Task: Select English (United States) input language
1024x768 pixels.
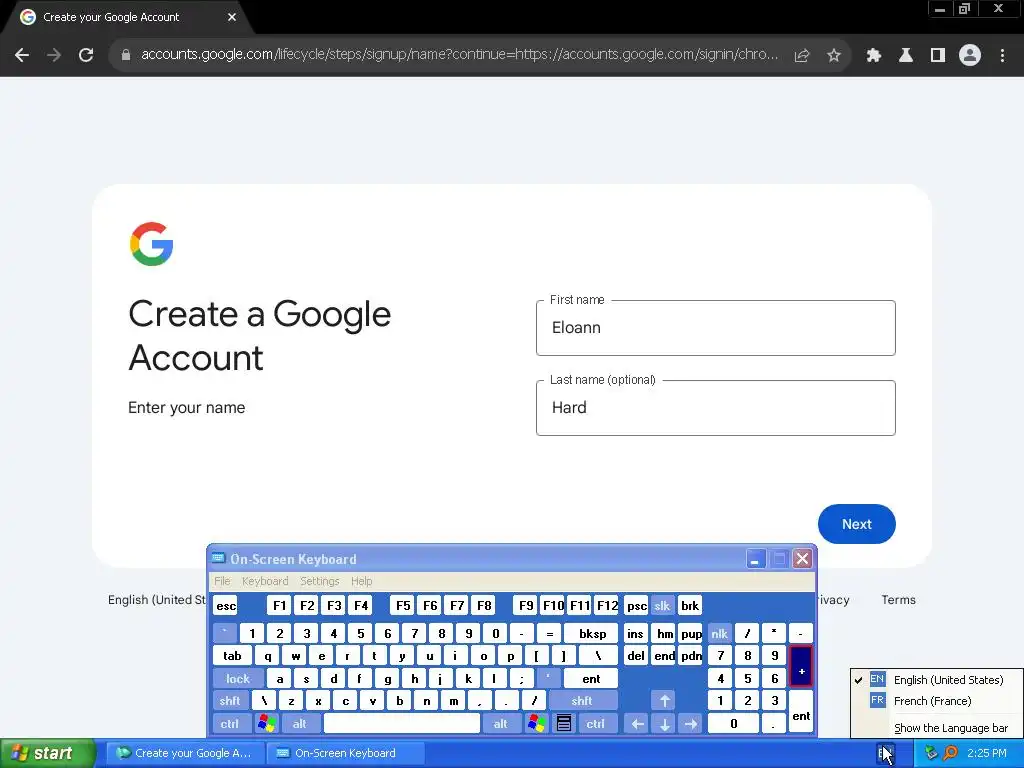Action: pos(936,680)
